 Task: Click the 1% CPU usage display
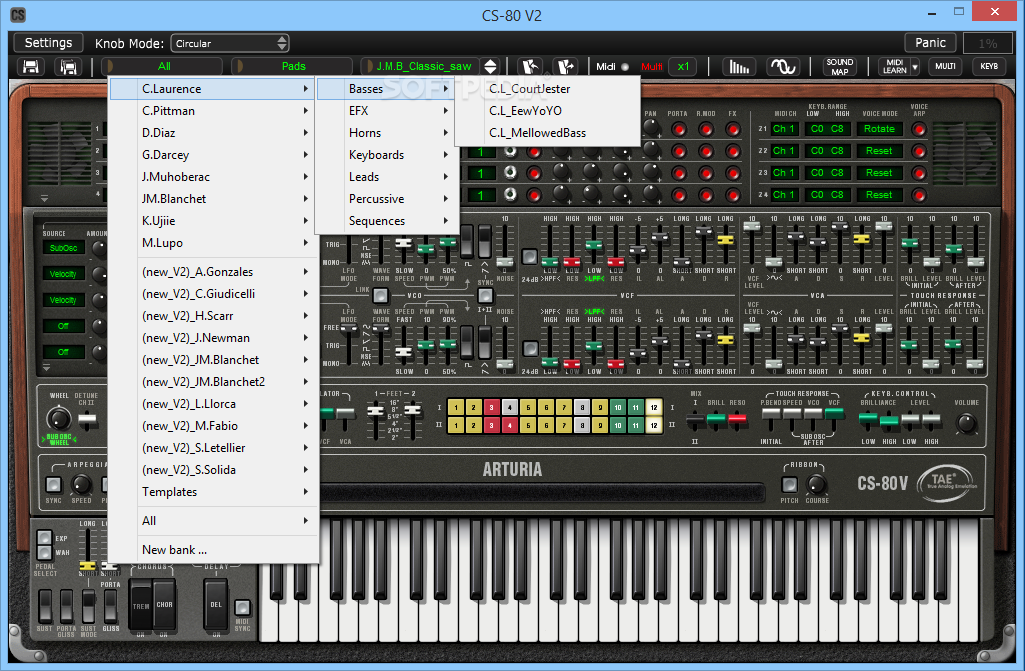click(x=988, y=43)
